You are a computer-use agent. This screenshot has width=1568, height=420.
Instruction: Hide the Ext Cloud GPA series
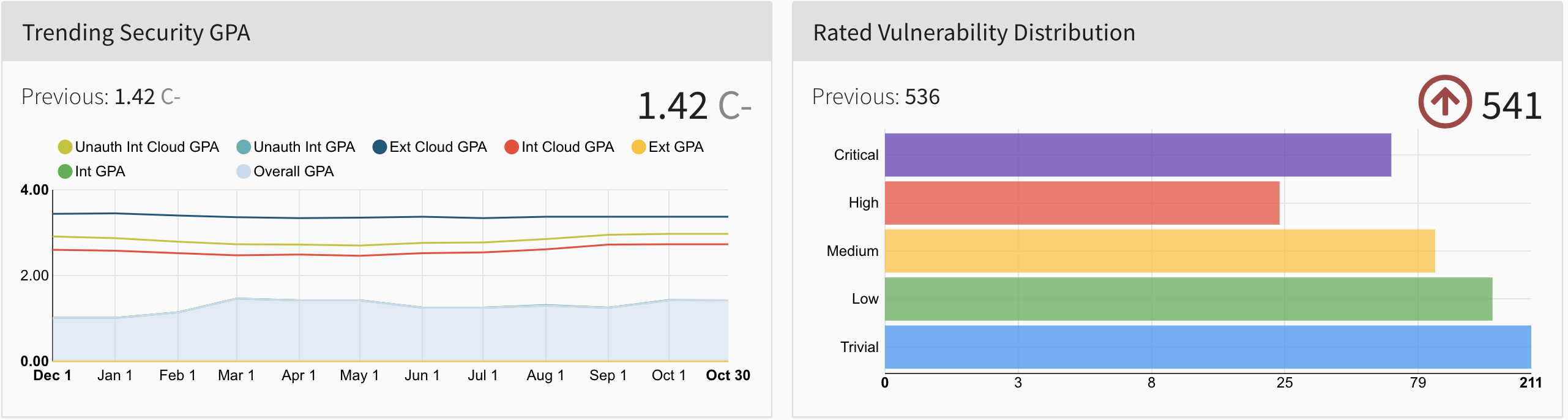430,147
